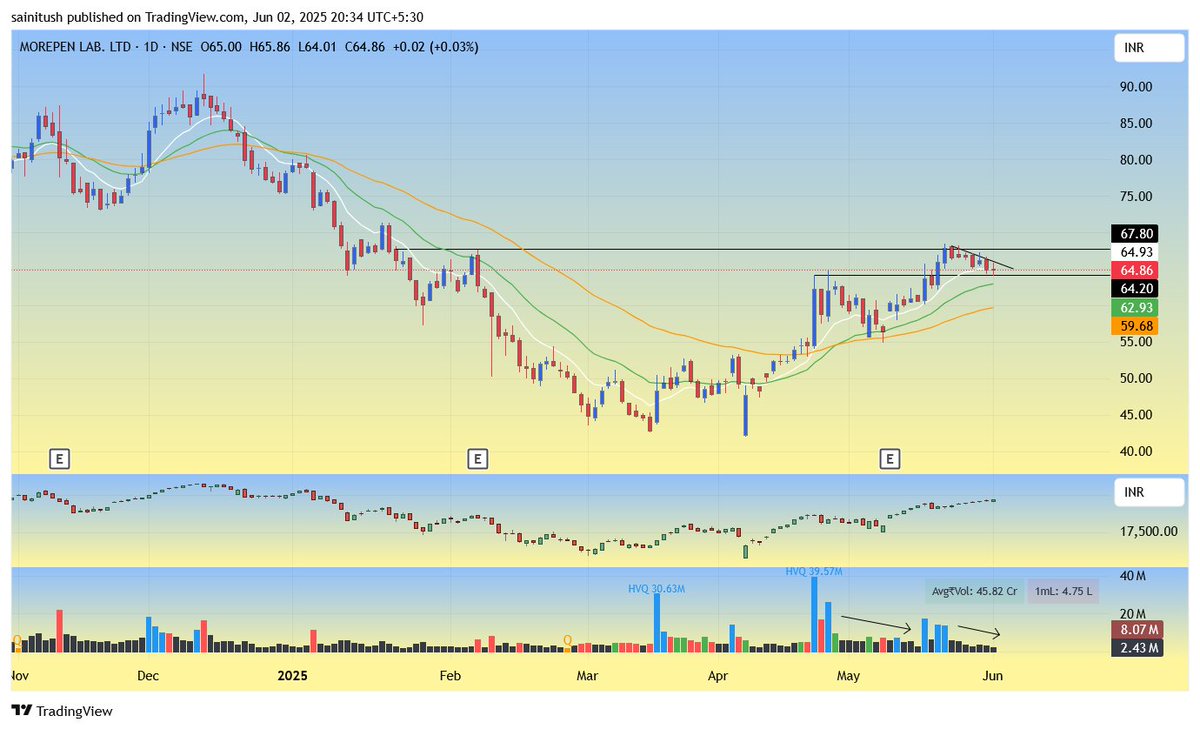Select the earnings 'E' icon below February
Image resolution: width=1200 pixels, height=729 pixels.
(x=478, y=458)
